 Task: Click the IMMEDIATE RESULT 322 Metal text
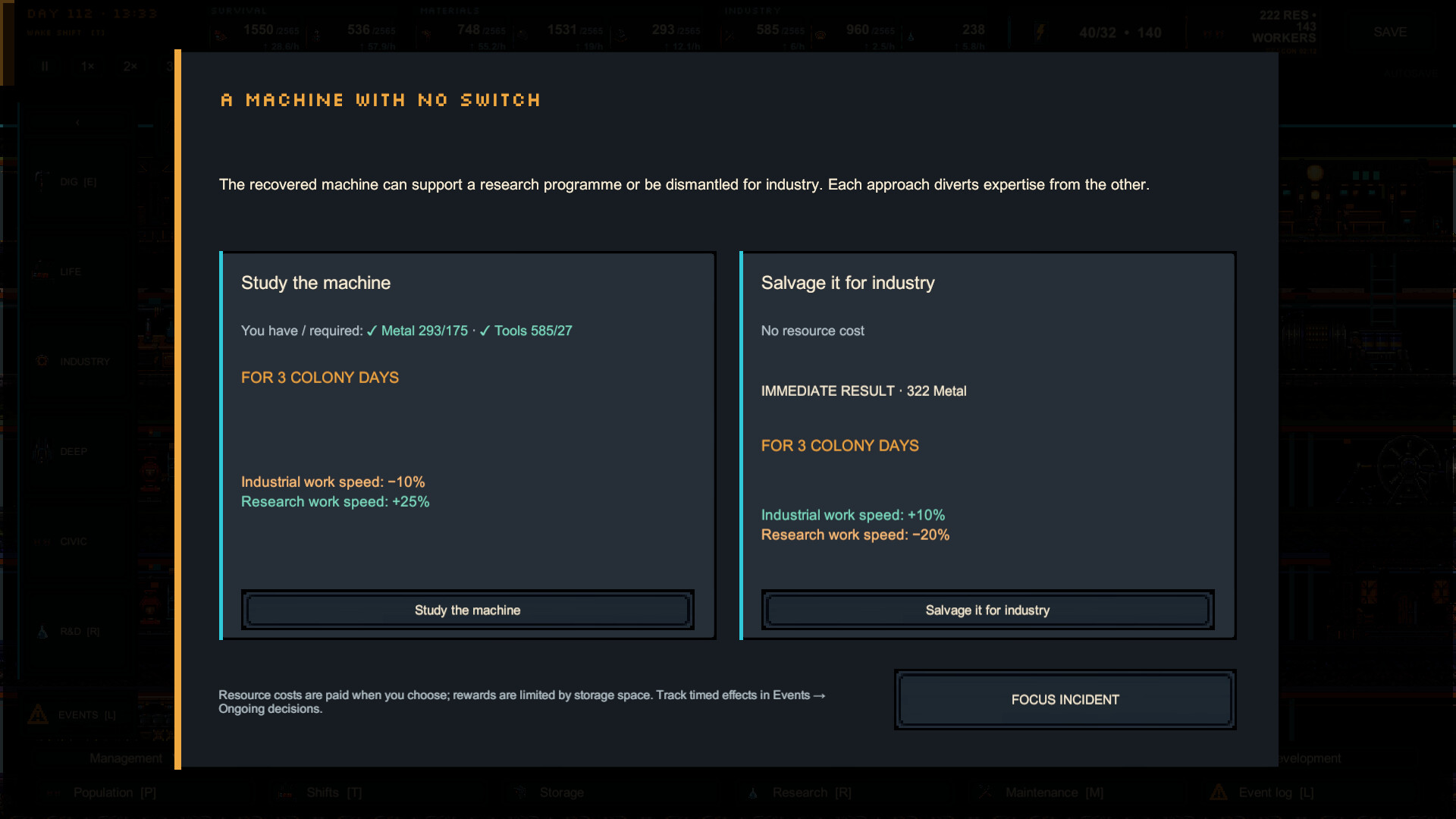(x=864, y=391)
